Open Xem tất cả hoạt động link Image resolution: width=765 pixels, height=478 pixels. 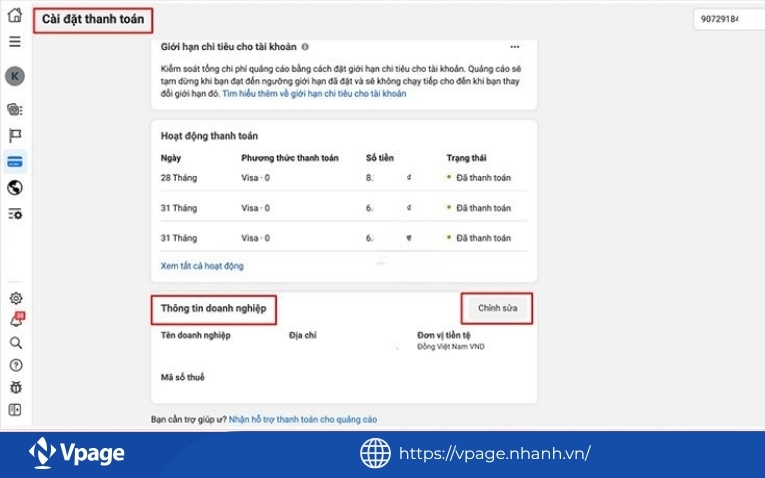[202, 266]
